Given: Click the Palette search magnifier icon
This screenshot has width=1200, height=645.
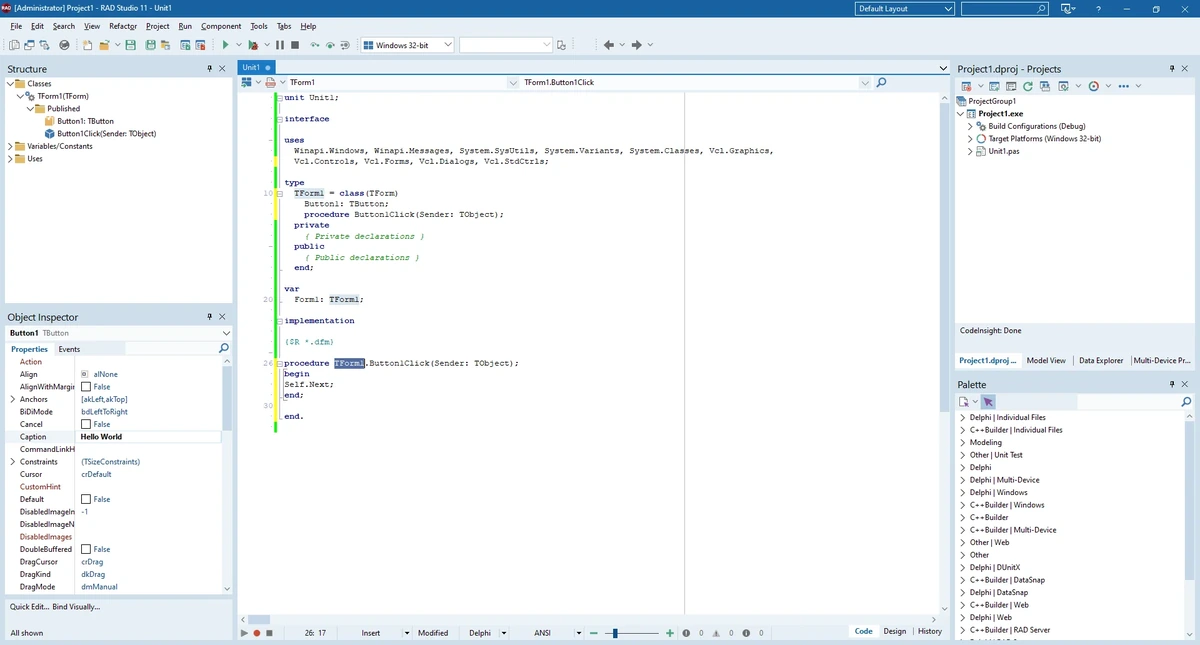Looking at the screenshot, I should click(x=1187, y=402).
